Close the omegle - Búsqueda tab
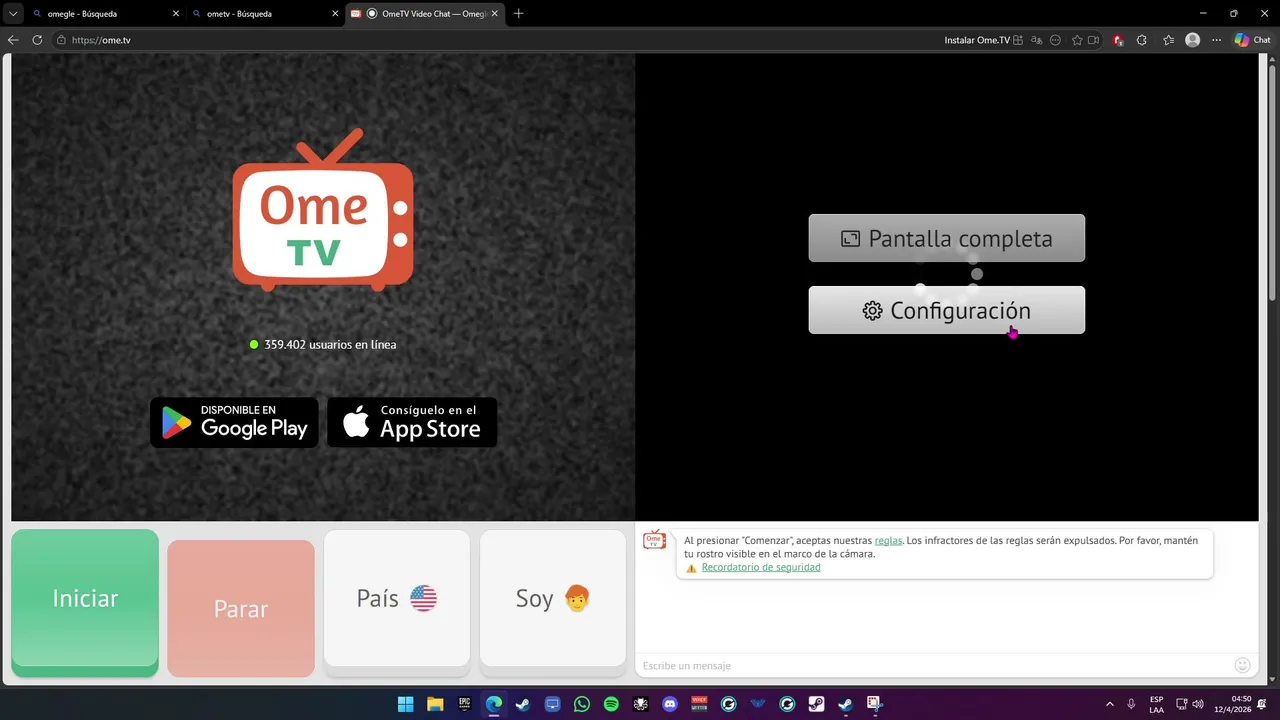Viewport: 1280px width, 720px height. pyautogui.click(x=176, y=14)
